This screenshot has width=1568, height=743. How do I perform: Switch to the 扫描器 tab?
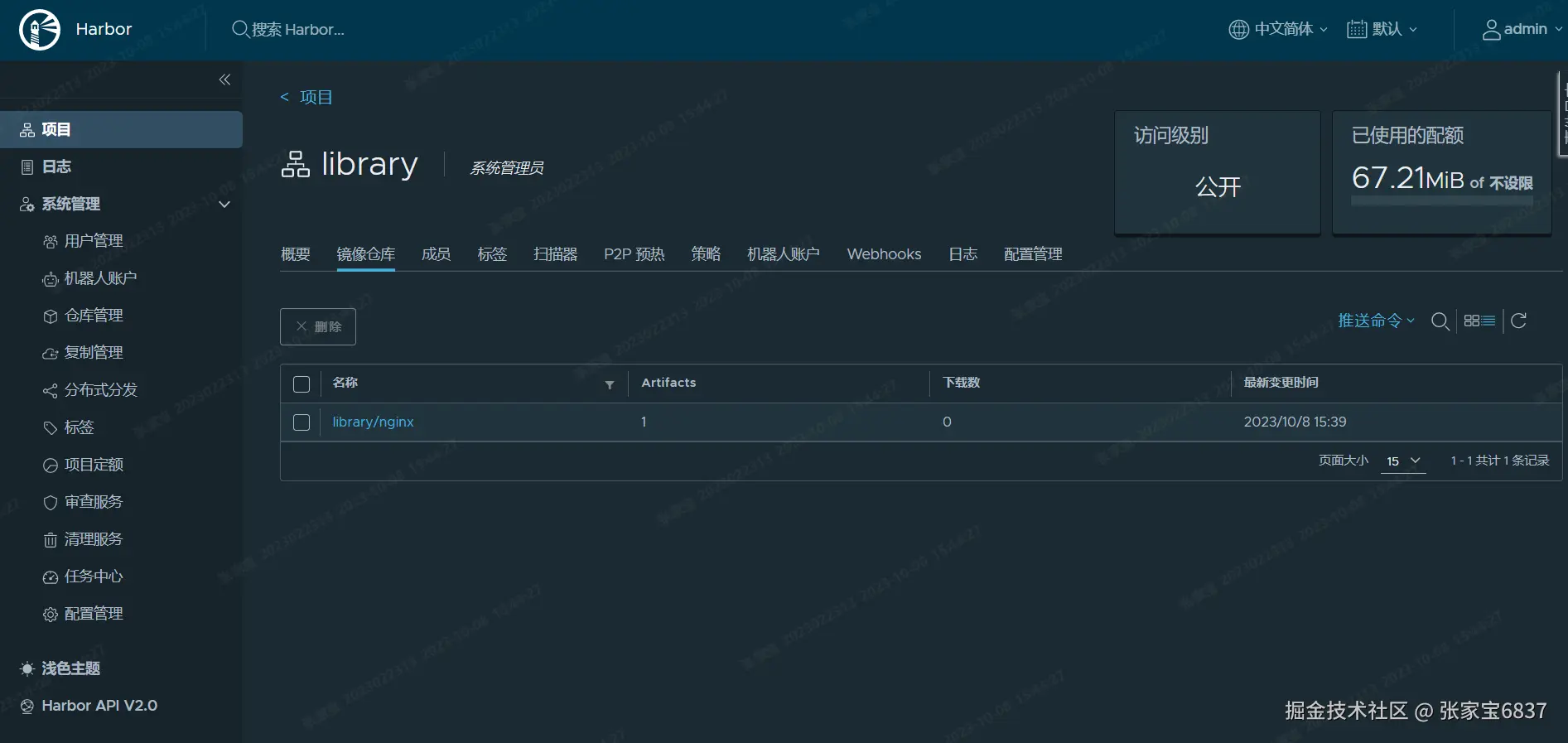(556, 254)
